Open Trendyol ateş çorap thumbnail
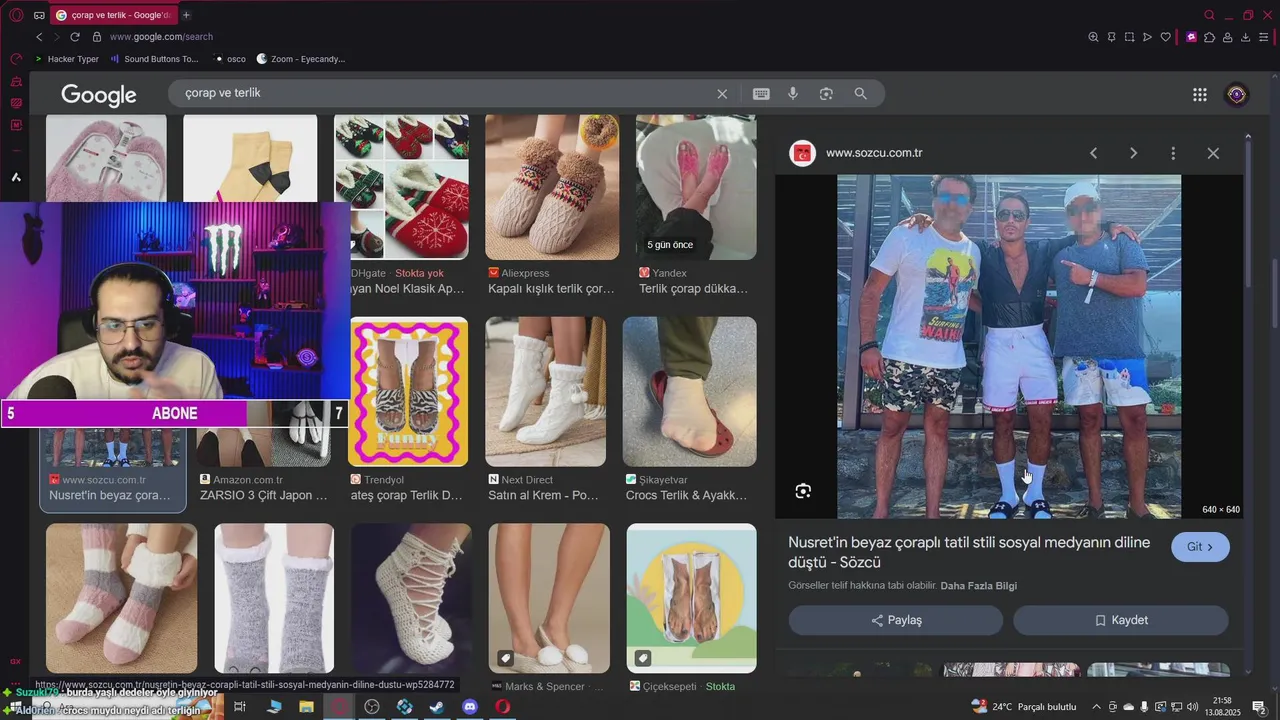Screen dimensions: 1280x720 point(408,391)
